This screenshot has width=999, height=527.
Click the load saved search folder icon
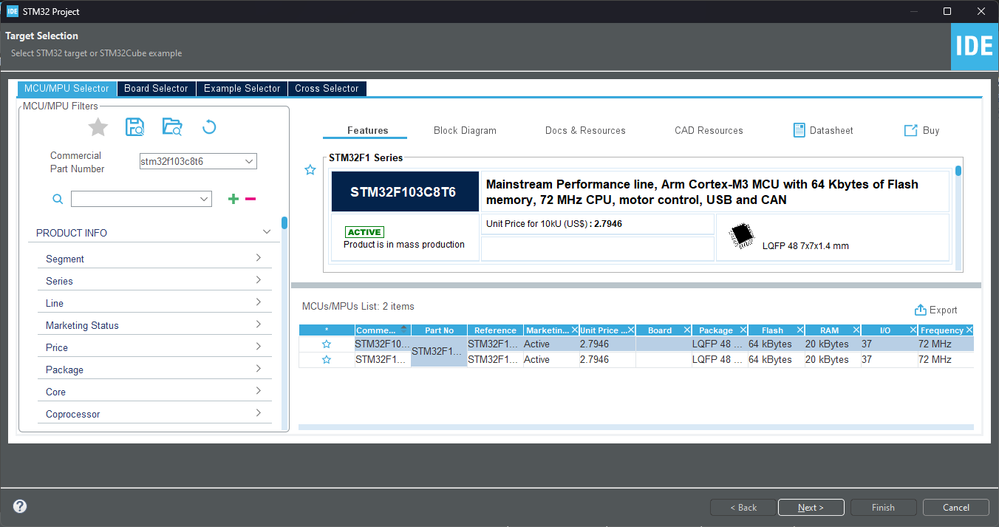point(172,127)
